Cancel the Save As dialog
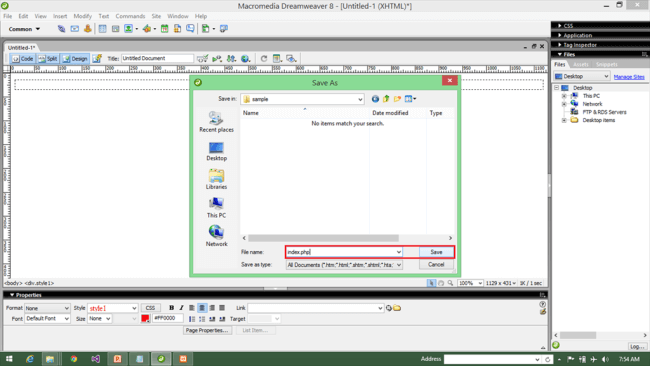 (436, 264)
